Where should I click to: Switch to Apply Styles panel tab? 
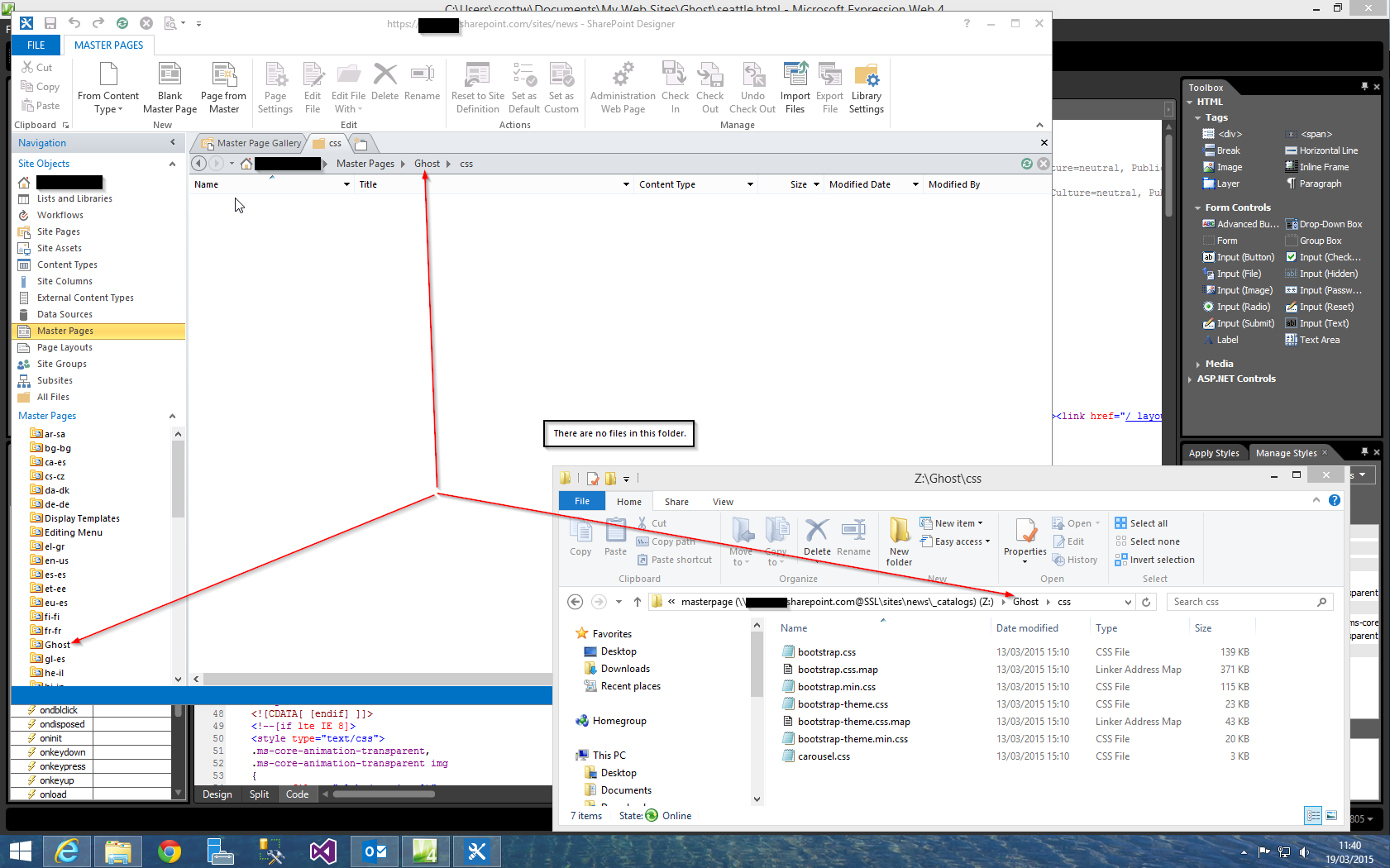click(1214, 453)
